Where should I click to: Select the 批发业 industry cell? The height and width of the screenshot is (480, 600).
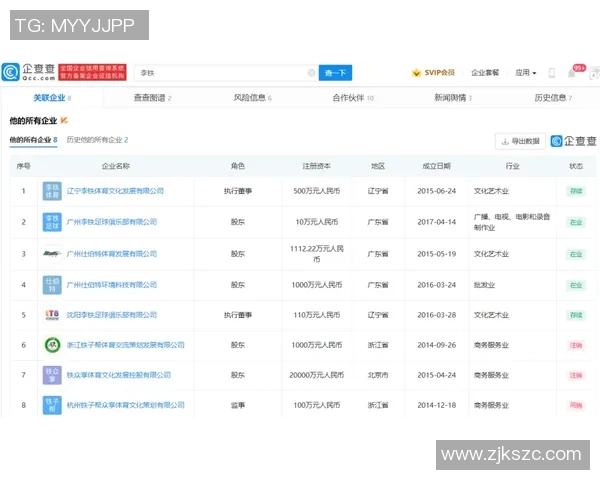point(484,285)
